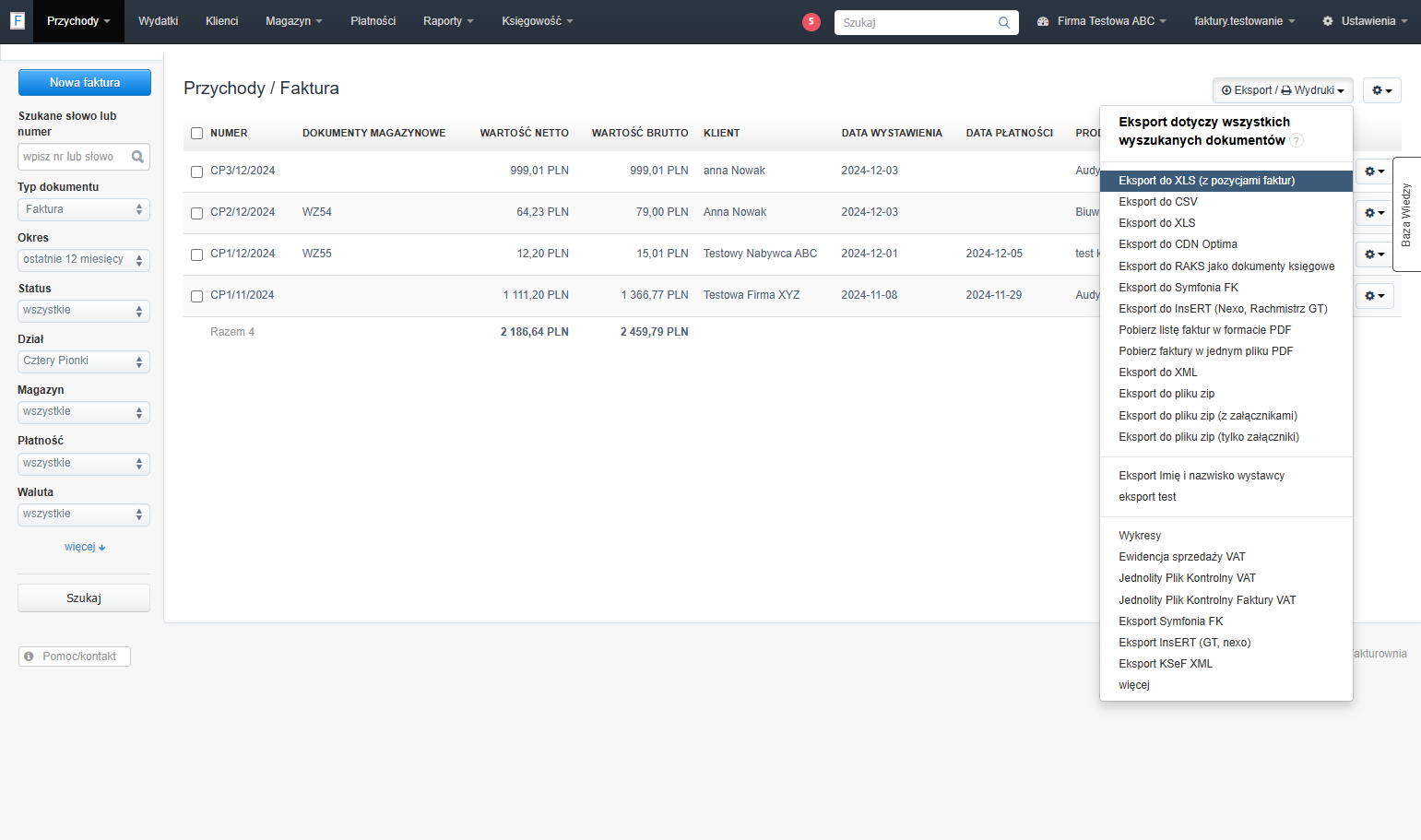Click the 2 459,79 PLN total brutto value
Viewport: 1421px width, 840px height.
click(x=654, y=332)
